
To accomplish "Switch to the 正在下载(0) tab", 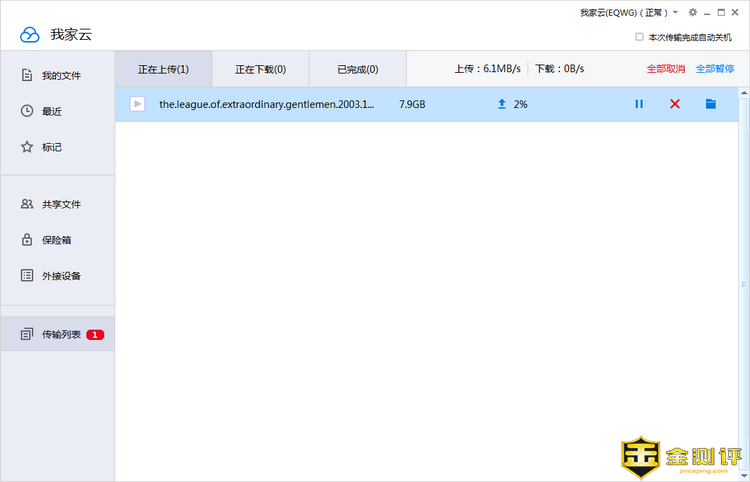I will tap(260, 69).
